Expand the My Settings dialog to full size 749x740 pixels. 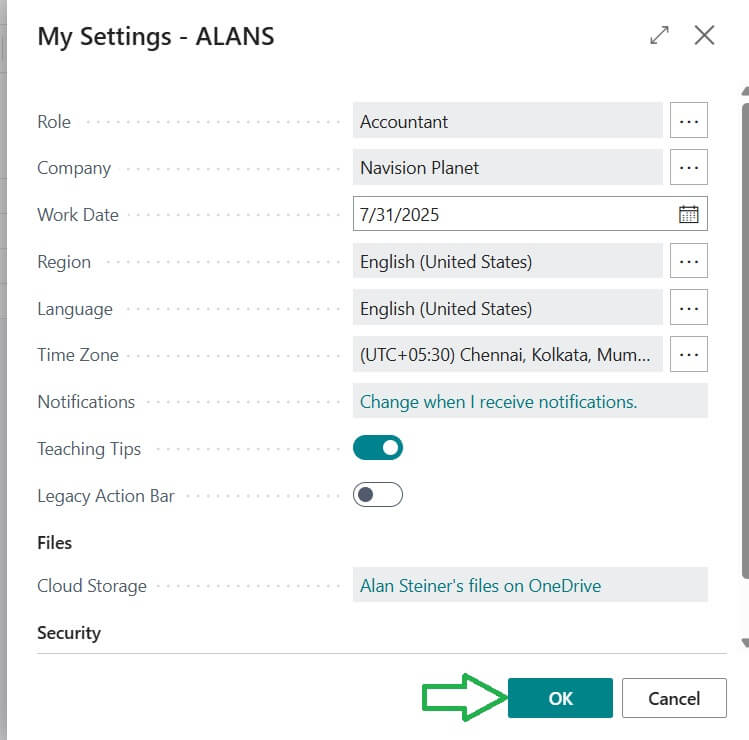click(x=659, y=35)
